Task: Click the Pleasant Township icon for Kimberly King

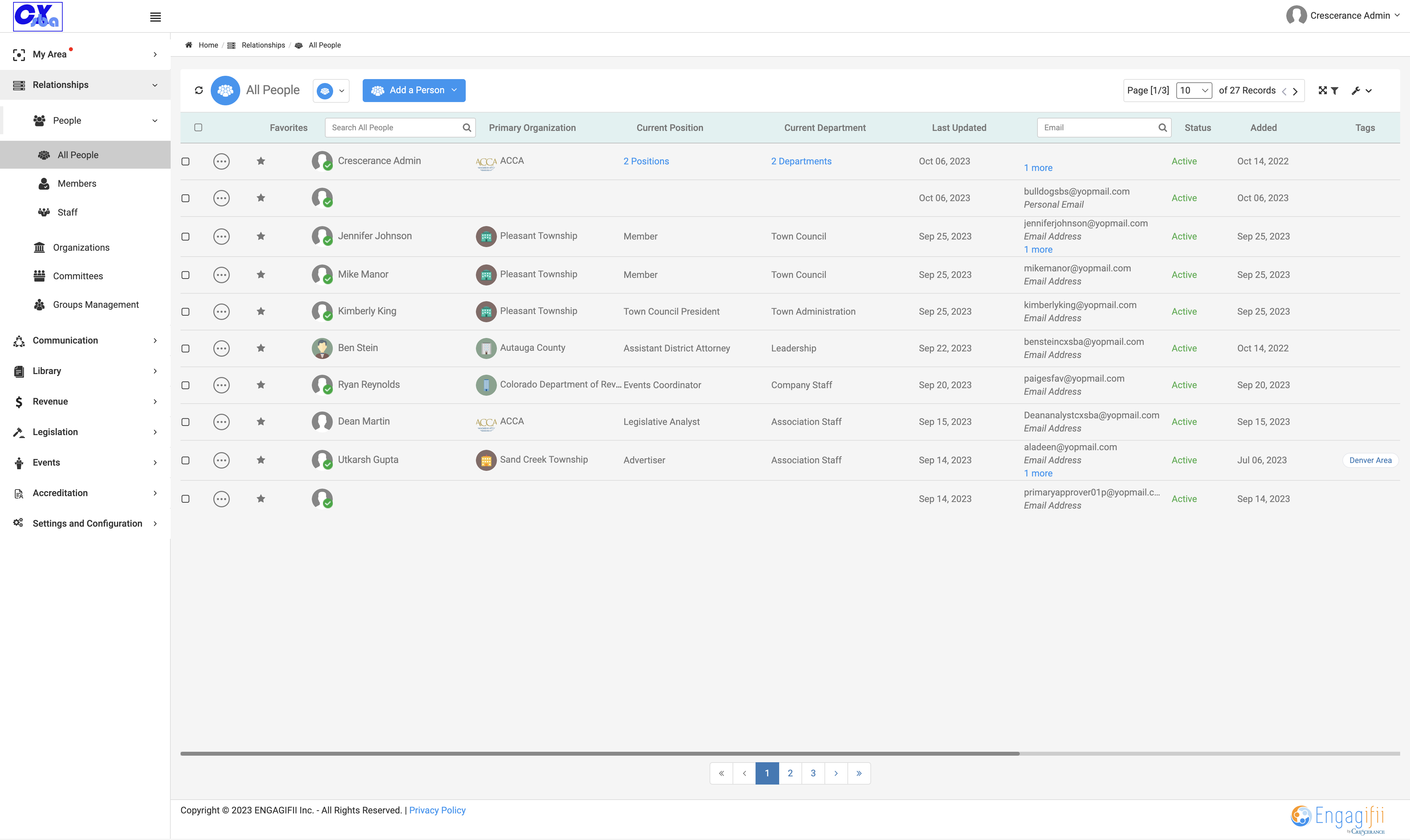Action: (486, 311)
